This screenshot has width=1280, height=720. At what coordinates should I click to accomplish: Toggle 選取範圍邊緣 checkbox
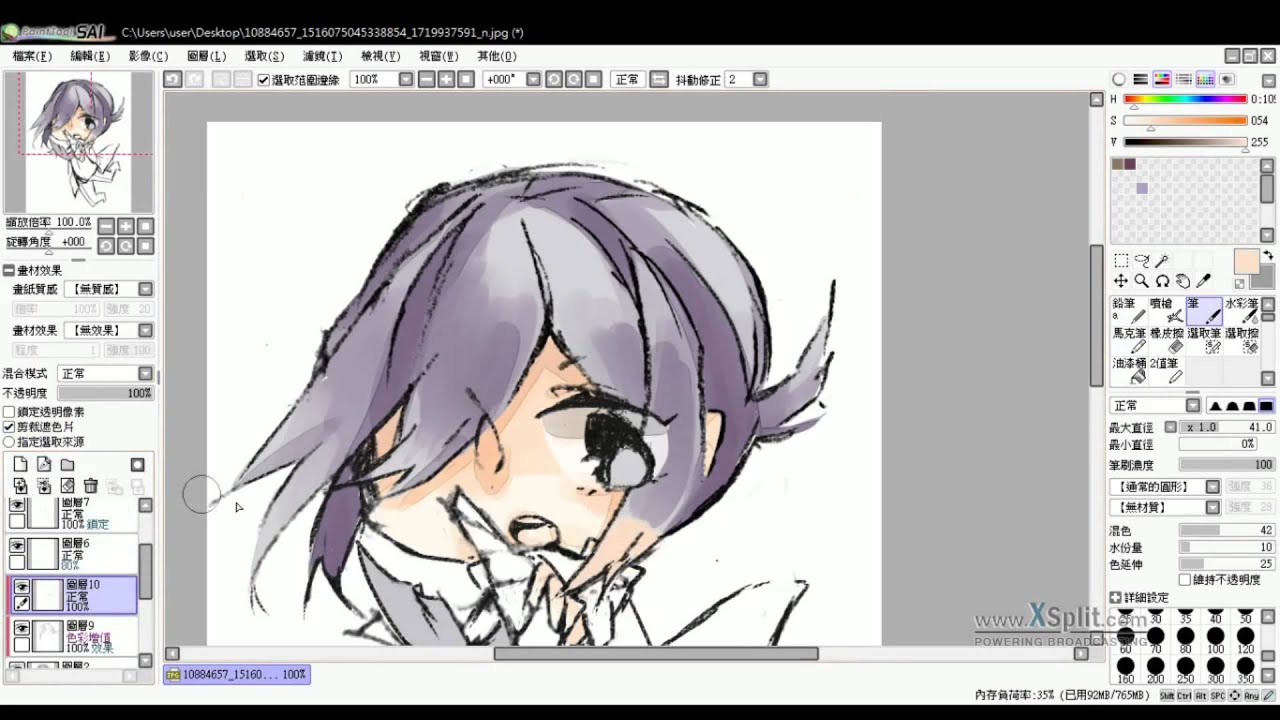coord(264,80)
